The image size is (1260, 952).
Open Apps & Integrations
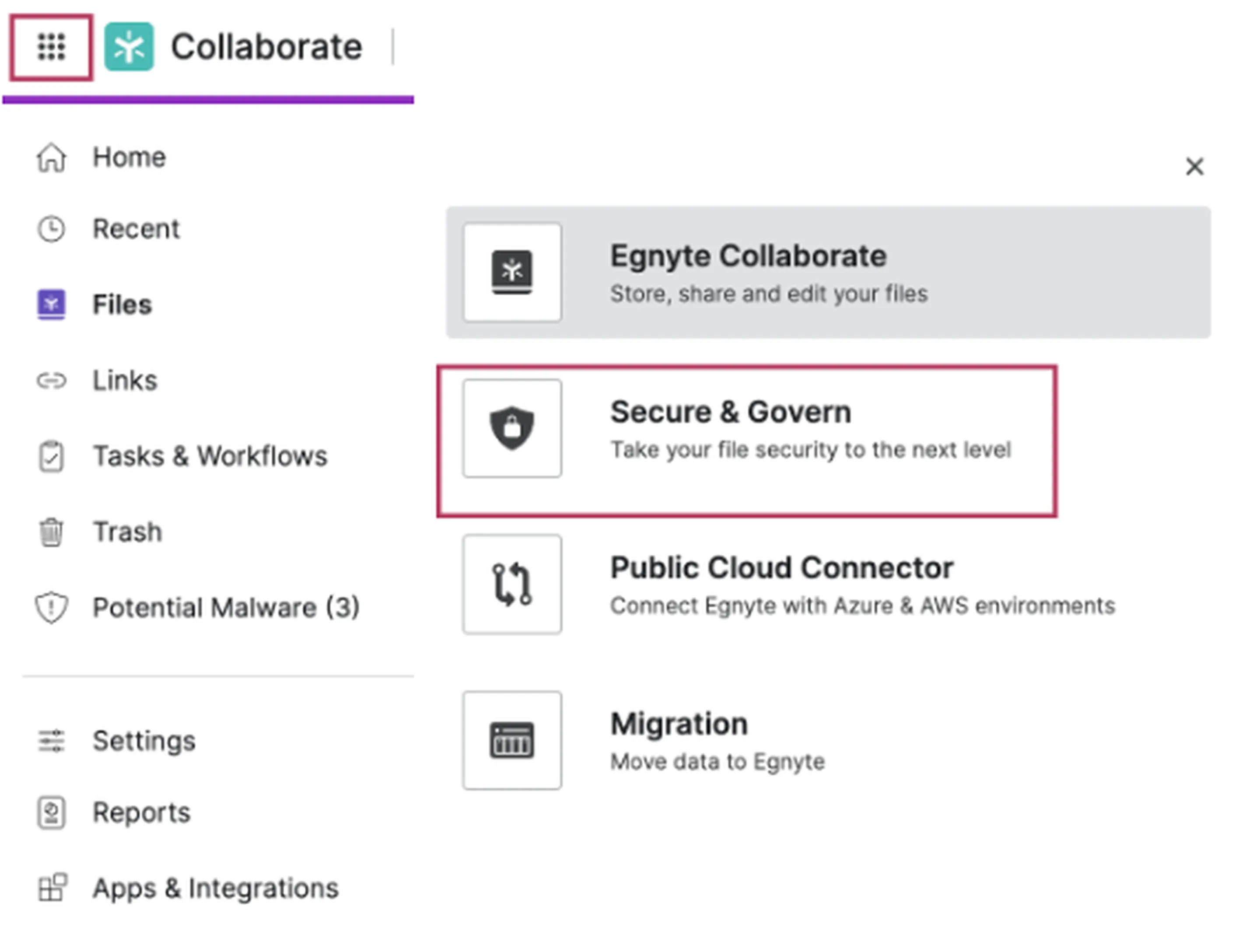215,888
